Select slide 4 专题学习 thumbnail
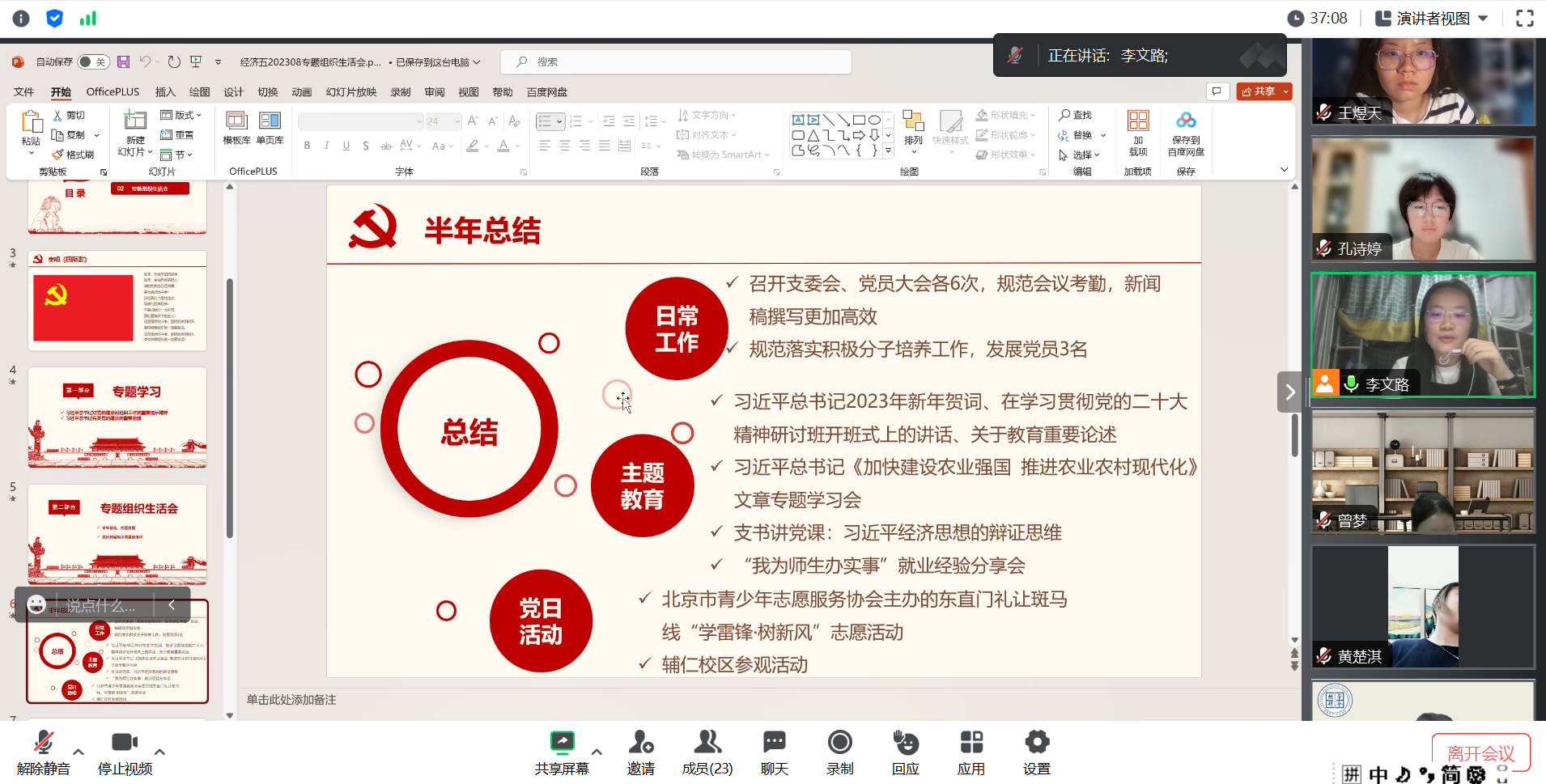Screen dimensions: 1546x784 click(x=117, y=417)
